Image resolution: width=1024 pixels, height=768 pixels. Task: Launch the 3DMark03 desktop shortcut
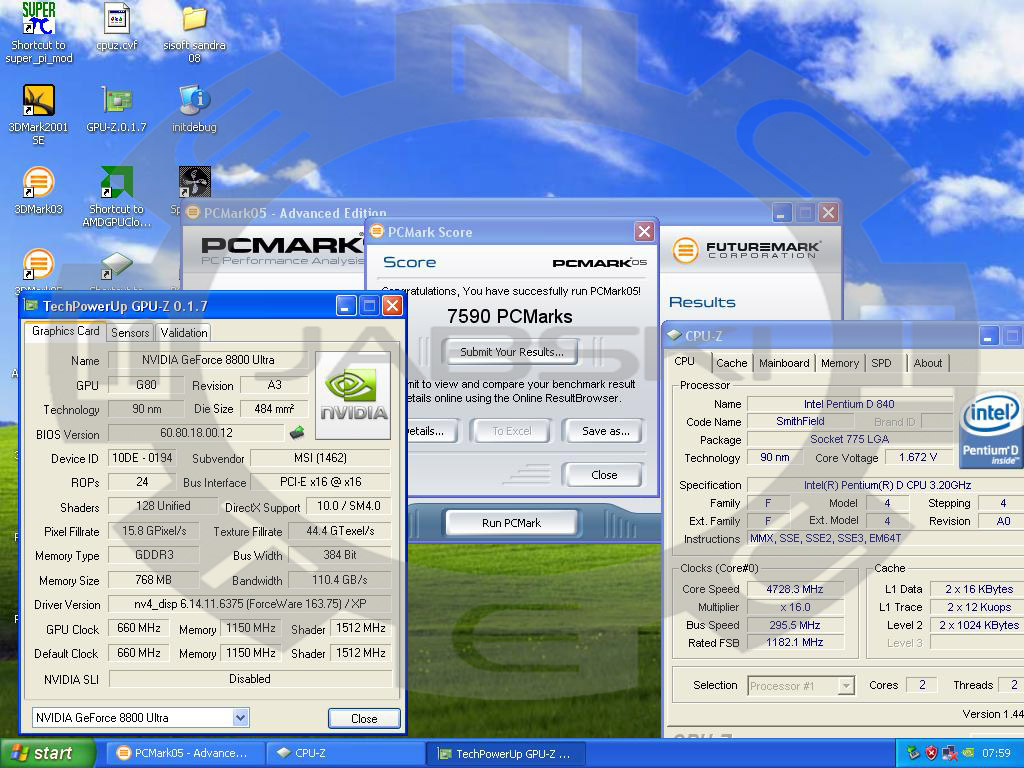(38, 182)
